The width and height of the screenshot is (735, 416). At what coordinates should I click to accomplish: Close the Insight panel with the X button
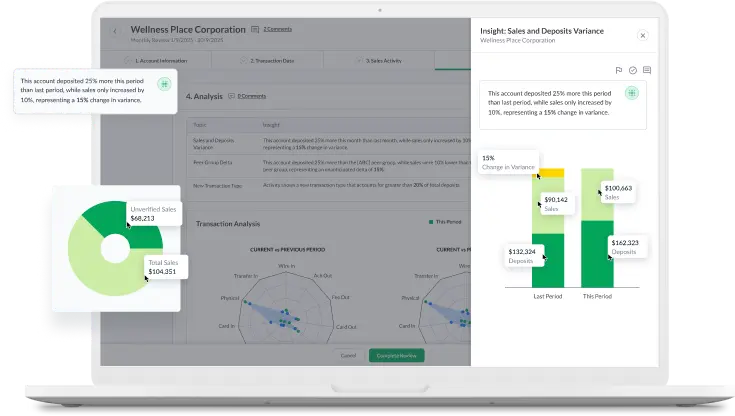[642, 35]
